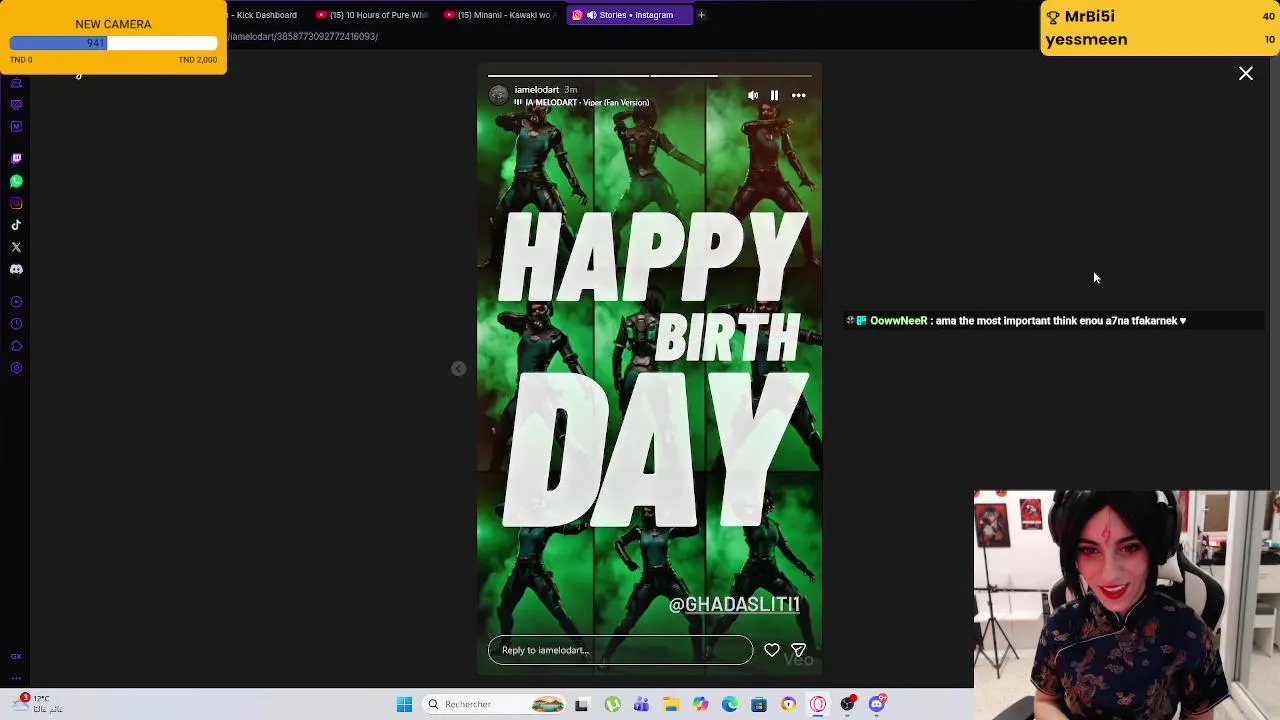Open the Task View taskbar icon
Viewport: 1280px width, 720px height.
tap(582, 705)
